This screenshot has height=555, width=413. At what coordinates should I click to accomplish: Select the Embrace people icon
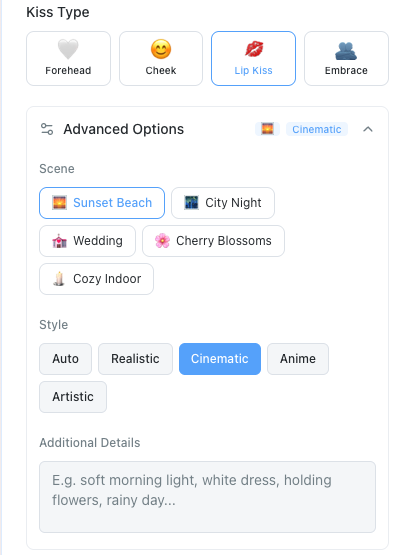click(346, 51)
